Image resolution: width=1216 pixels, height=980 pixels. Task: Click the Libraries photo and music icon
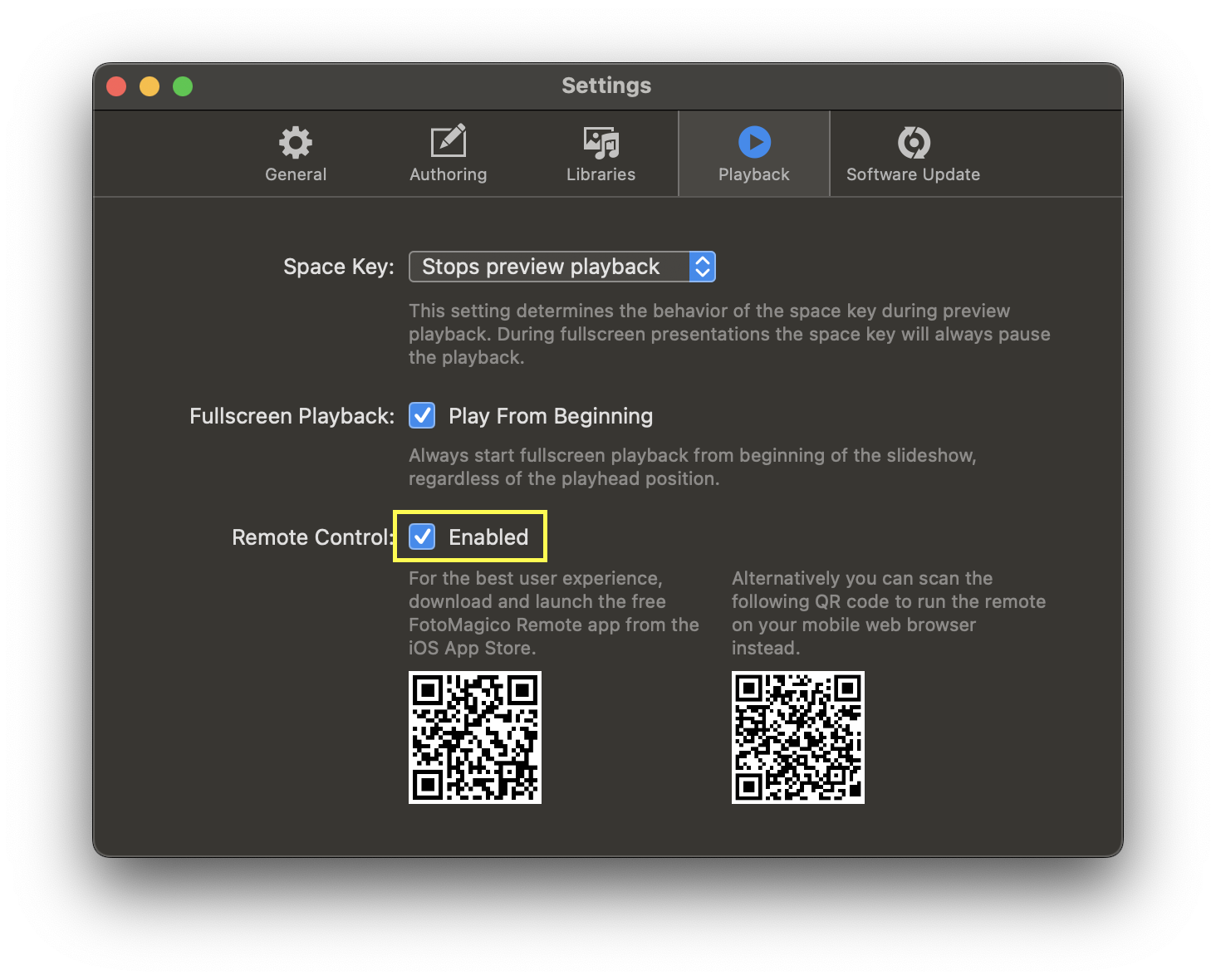pos(601,143)
